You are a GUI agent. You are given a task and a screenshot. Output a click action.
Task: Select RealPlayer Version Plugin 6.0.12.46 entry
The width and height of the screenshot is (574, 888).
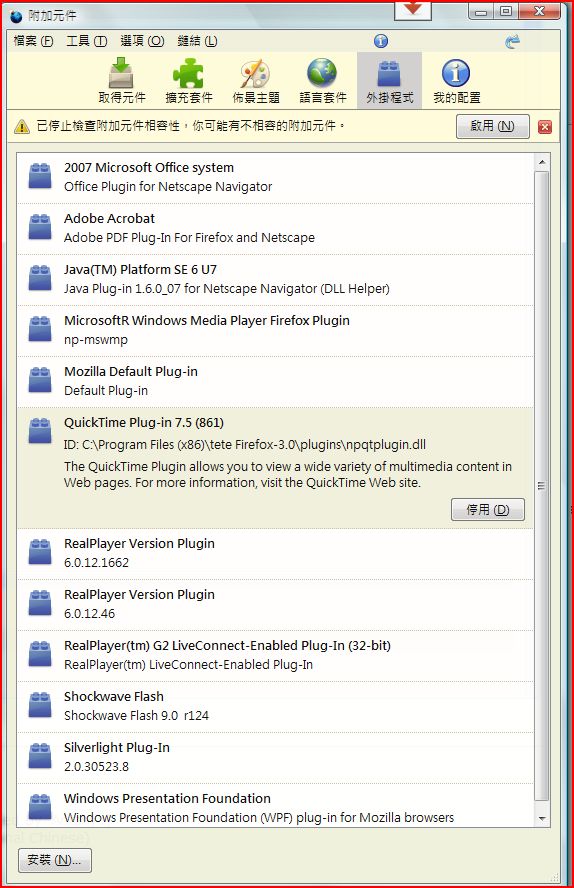click(276, 605)
